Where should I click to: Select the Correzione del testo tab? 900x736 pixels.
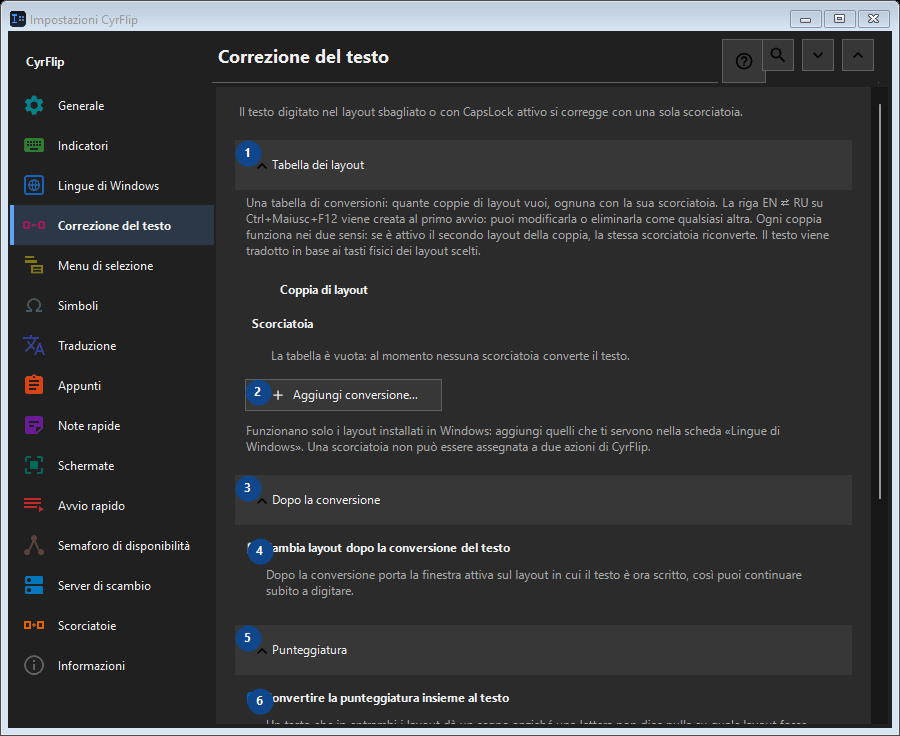pyautogui.click(x=112, y=225)
